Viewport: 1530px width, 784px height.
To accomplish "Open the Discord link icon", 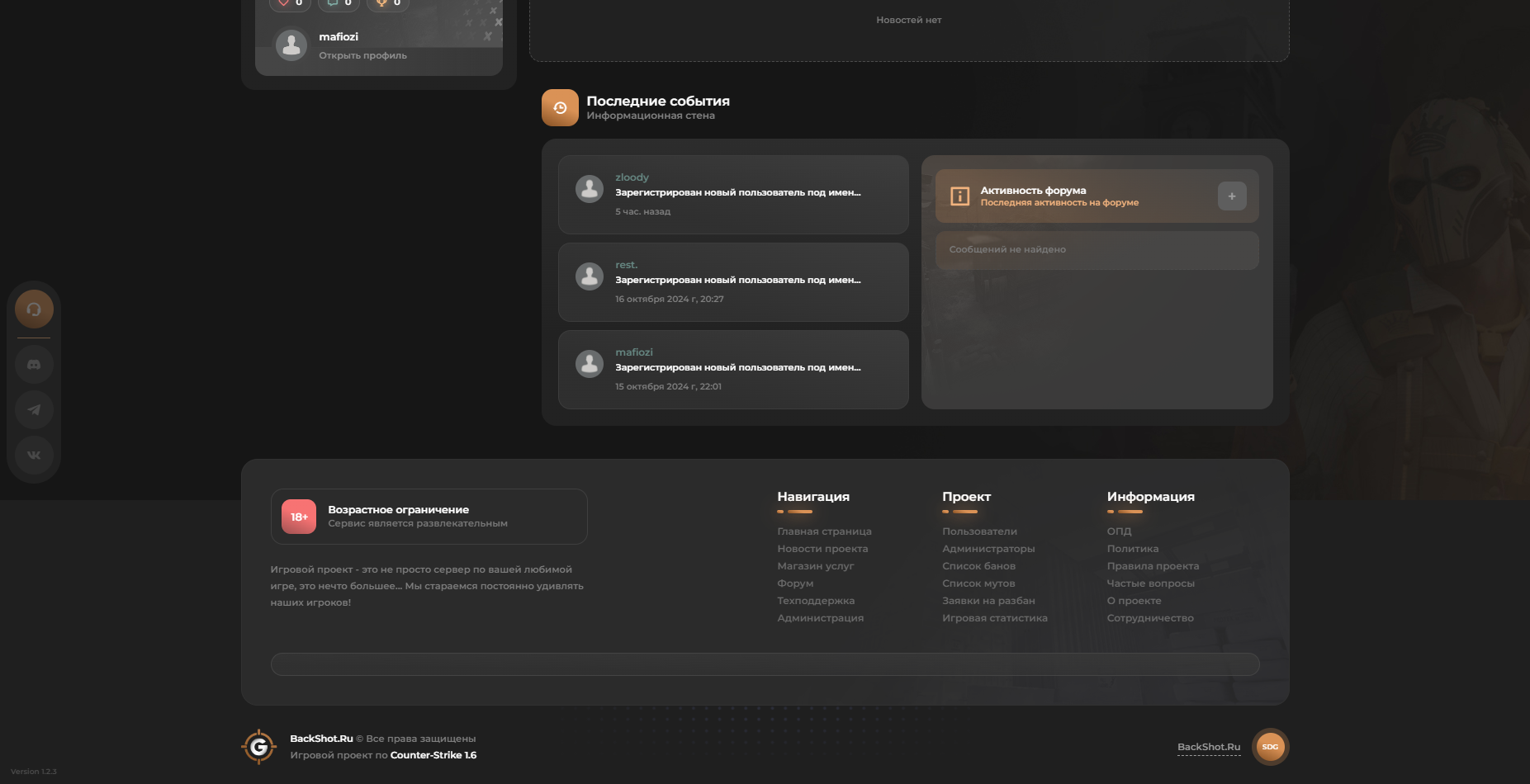I will click(x=34, y=365).
